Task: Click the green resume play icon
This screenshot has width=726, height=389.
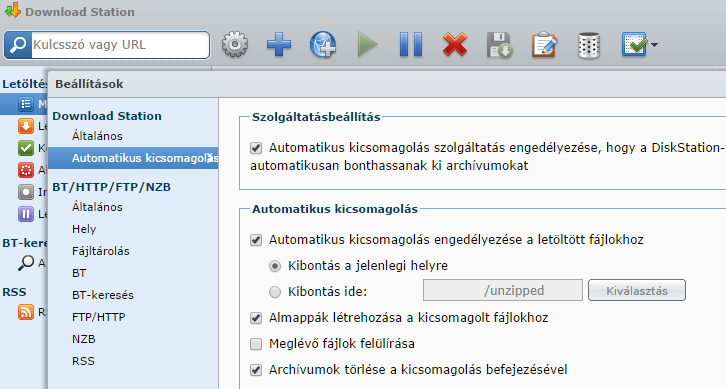Action: click(368, 44)
